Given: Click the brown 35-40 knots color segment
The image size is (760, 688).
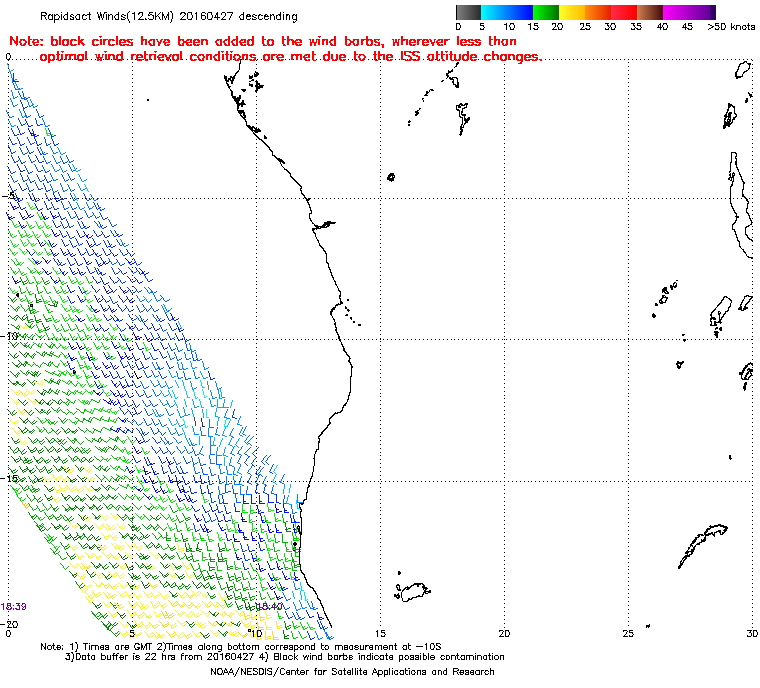Looking at the screenshot, I should click(650, 12).
